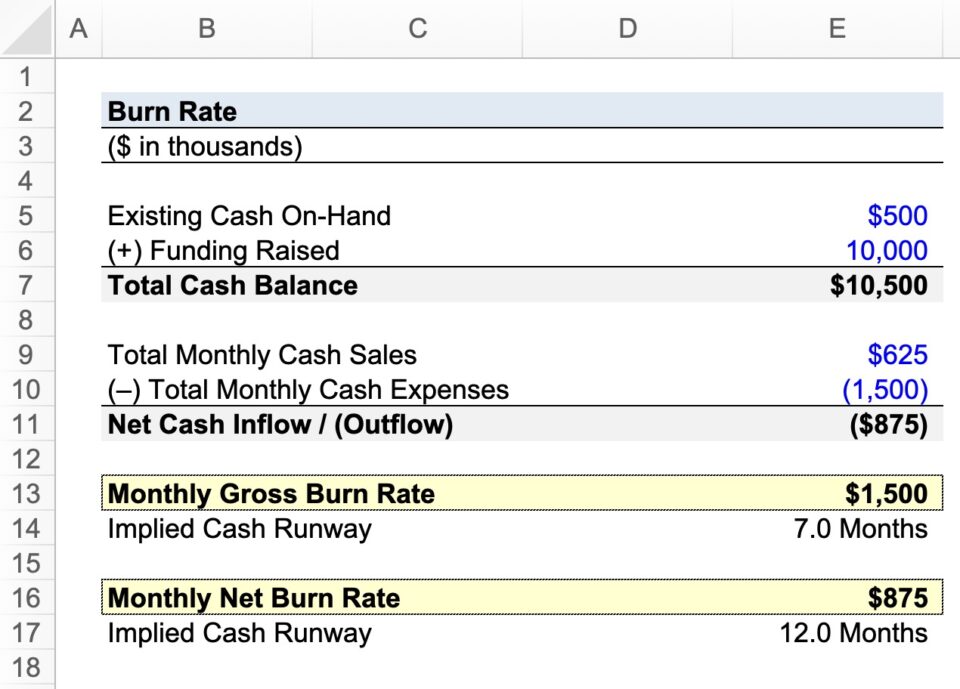
Task: Click the Monthly Gross Burn Rate $1,500 cell
Action: (836, 493)
